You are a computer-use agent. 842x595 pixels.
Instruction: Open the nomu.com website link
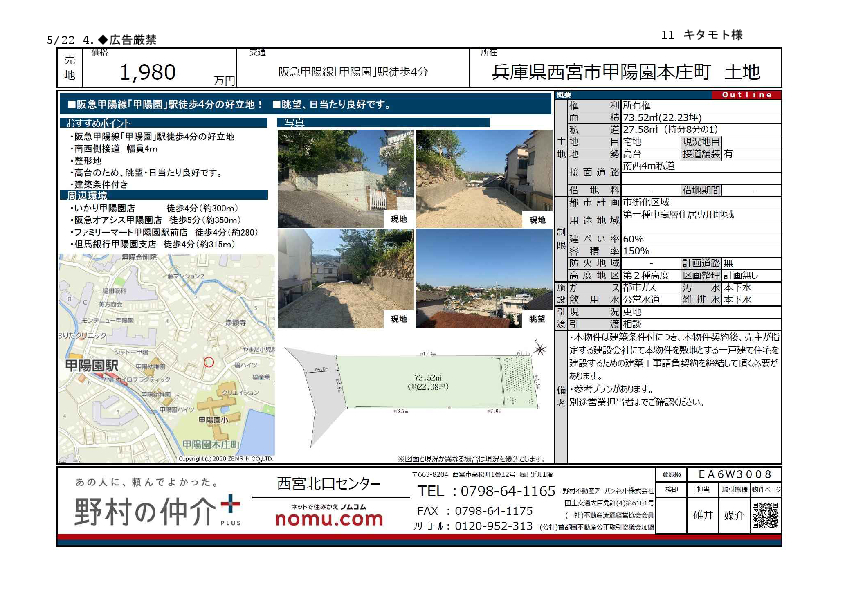click(x=328, y=519)
